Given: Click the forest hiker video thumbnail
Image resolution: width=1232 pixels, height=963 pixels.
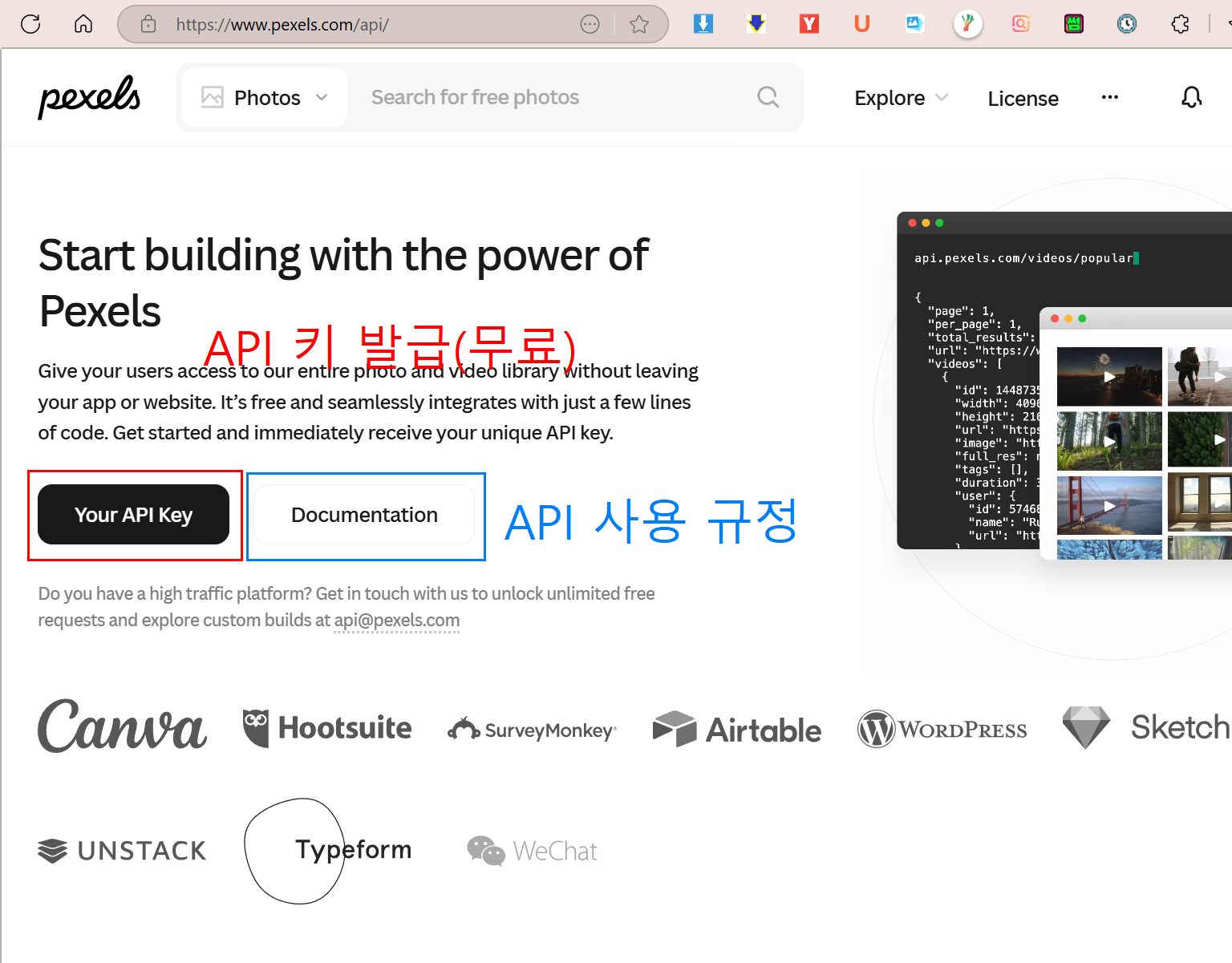Looking at the screenshot, I should pyautogui.click(x=1109, y=441).
